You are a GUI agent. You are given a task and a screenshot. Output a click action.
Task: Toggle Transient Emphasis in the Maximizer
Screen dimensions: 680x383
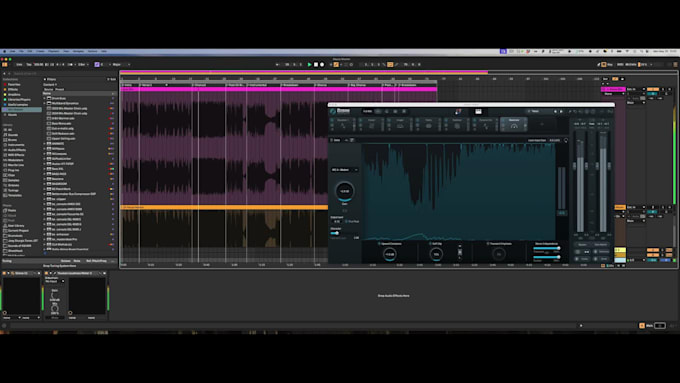click(x=488, y=244)
